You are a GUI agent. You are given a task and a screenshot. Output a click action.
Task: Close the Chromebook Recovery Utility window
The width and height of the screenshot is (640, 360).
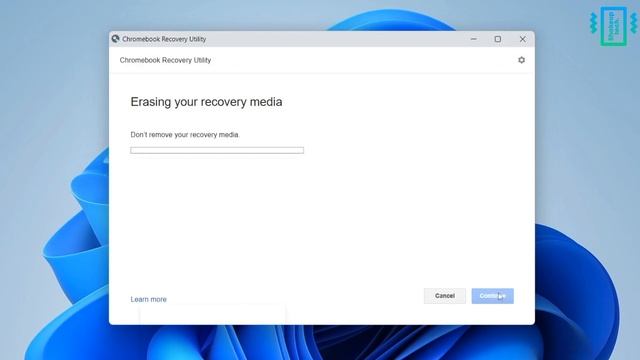coord(522,39)
